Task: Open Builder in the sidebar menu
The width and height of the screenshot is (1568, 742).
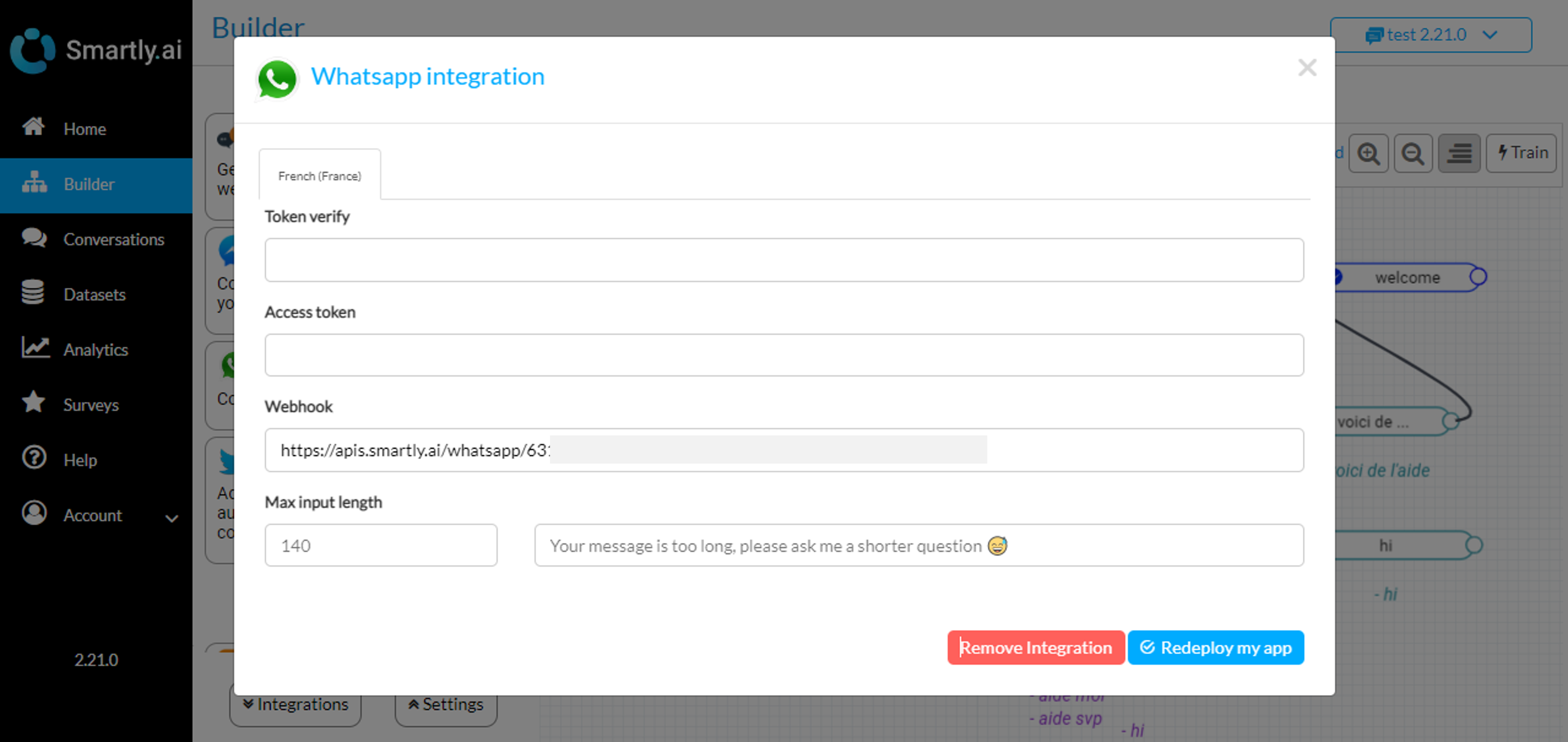Action: 89,185
